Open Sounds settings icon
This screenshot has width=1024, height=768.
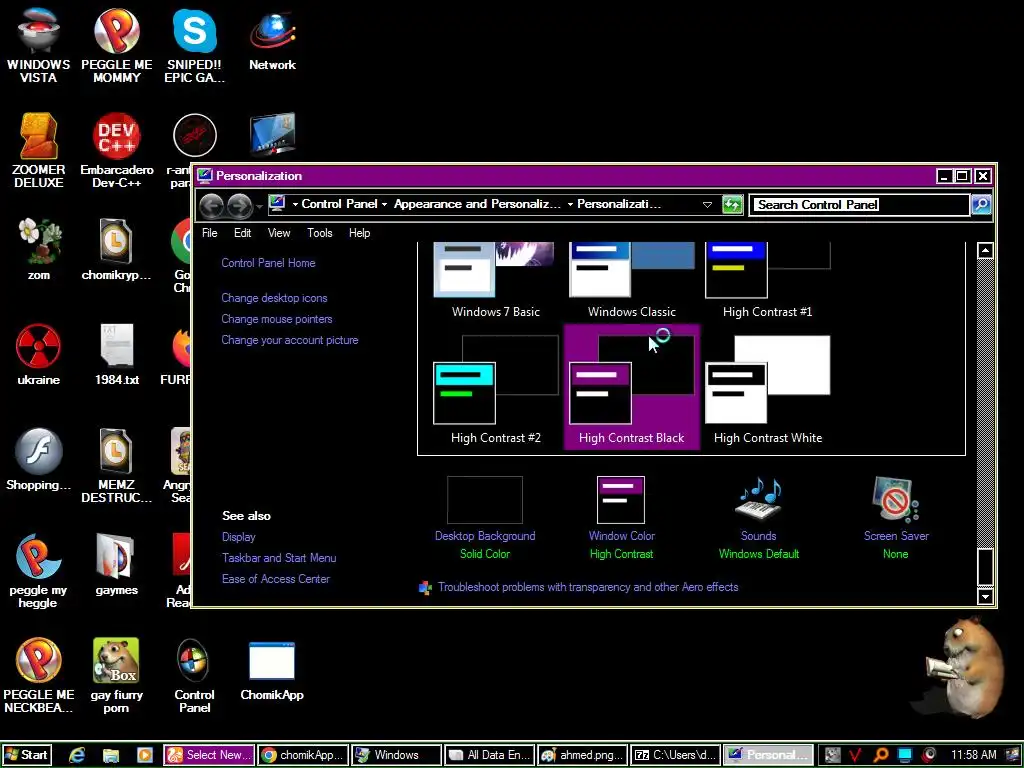(758, 500)
